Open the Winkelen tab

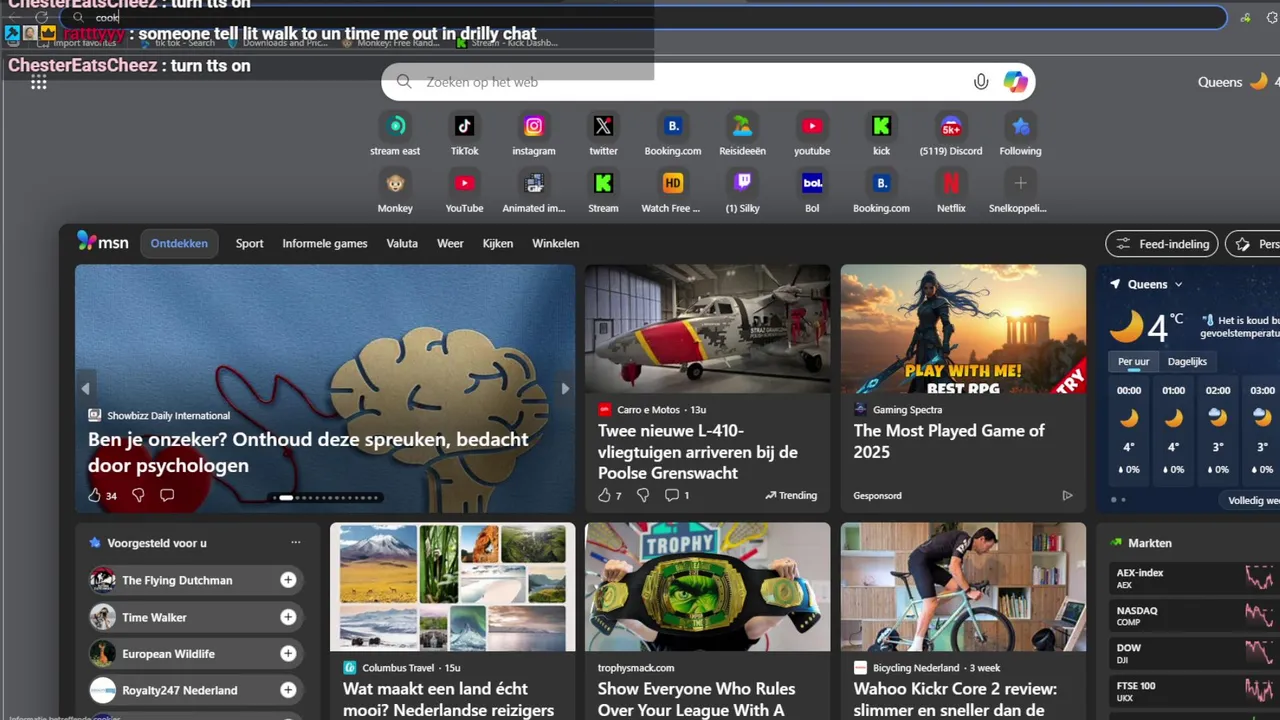556,243
